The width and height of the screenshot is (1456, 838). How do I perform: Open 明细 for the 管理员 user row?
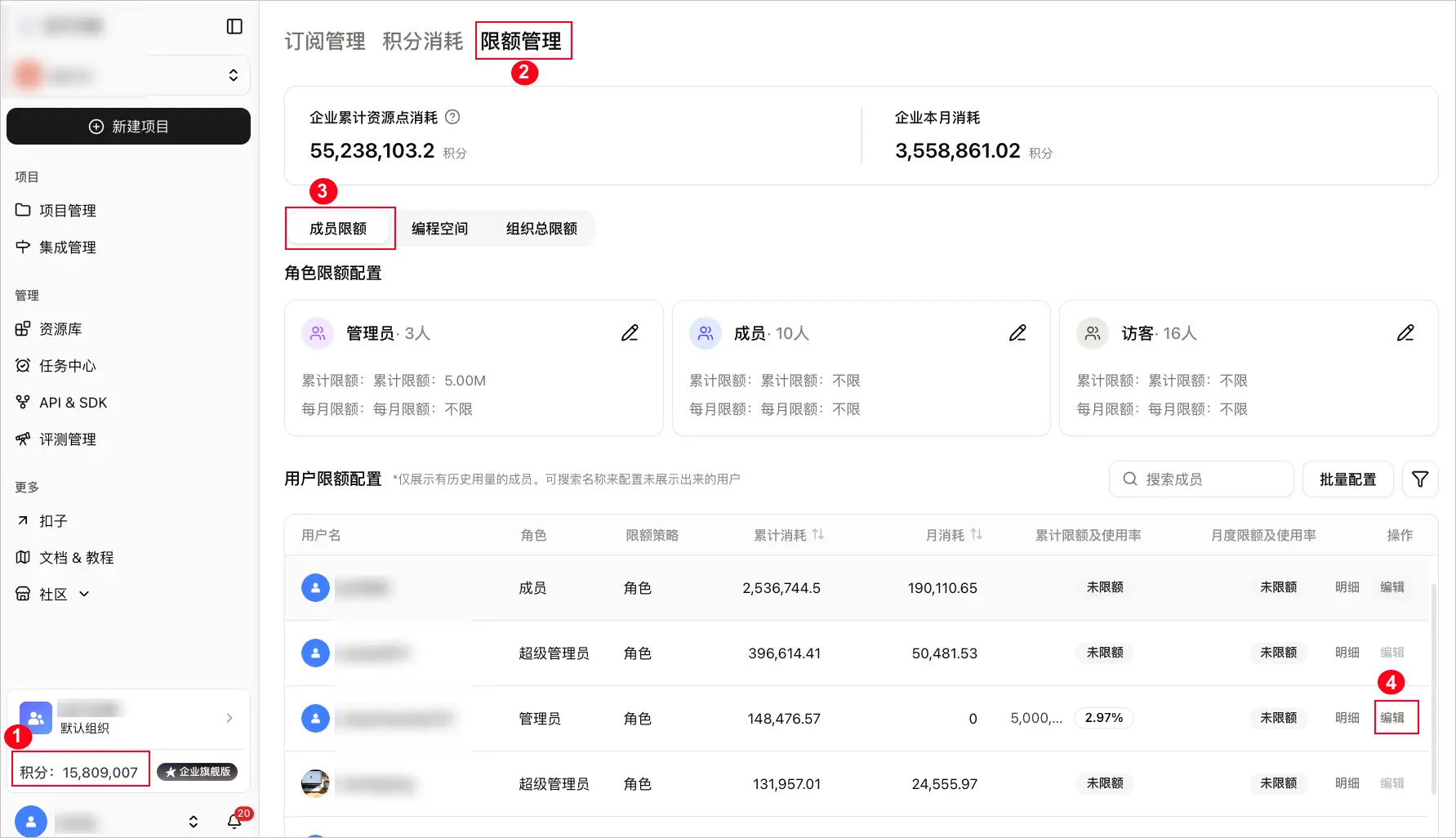pos(1347,718)
